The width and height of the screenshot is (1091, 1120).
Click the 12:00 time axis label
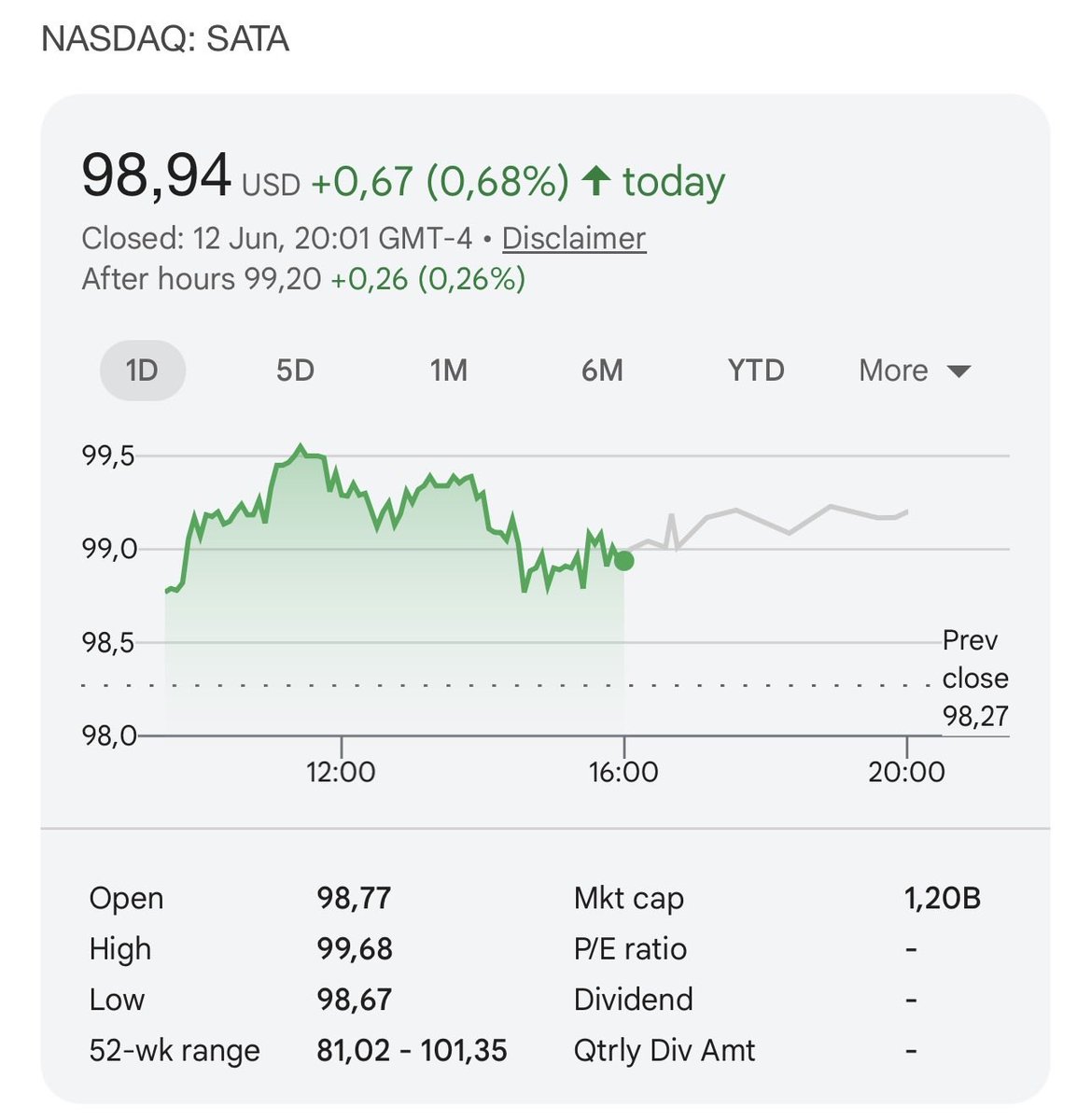[x=341, y=772]
